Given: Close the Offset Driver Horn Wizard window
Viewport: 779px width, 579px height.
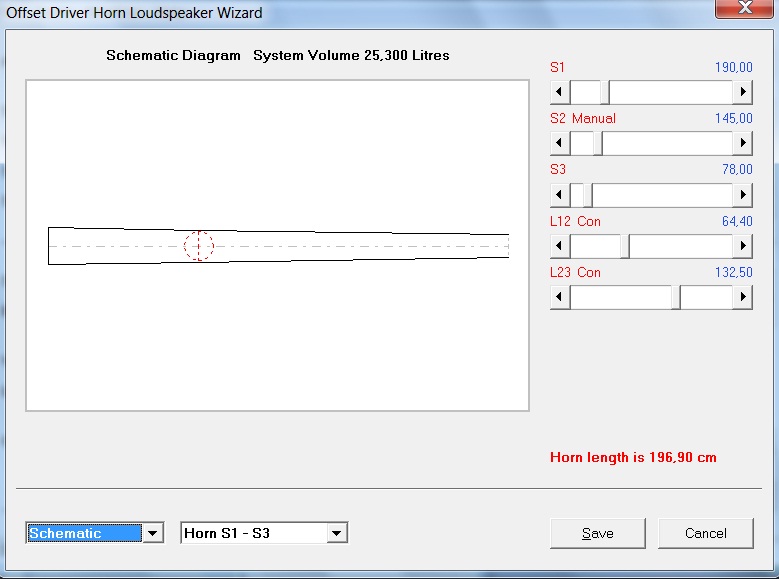Looking at the screenshot, I should [744, 8].
